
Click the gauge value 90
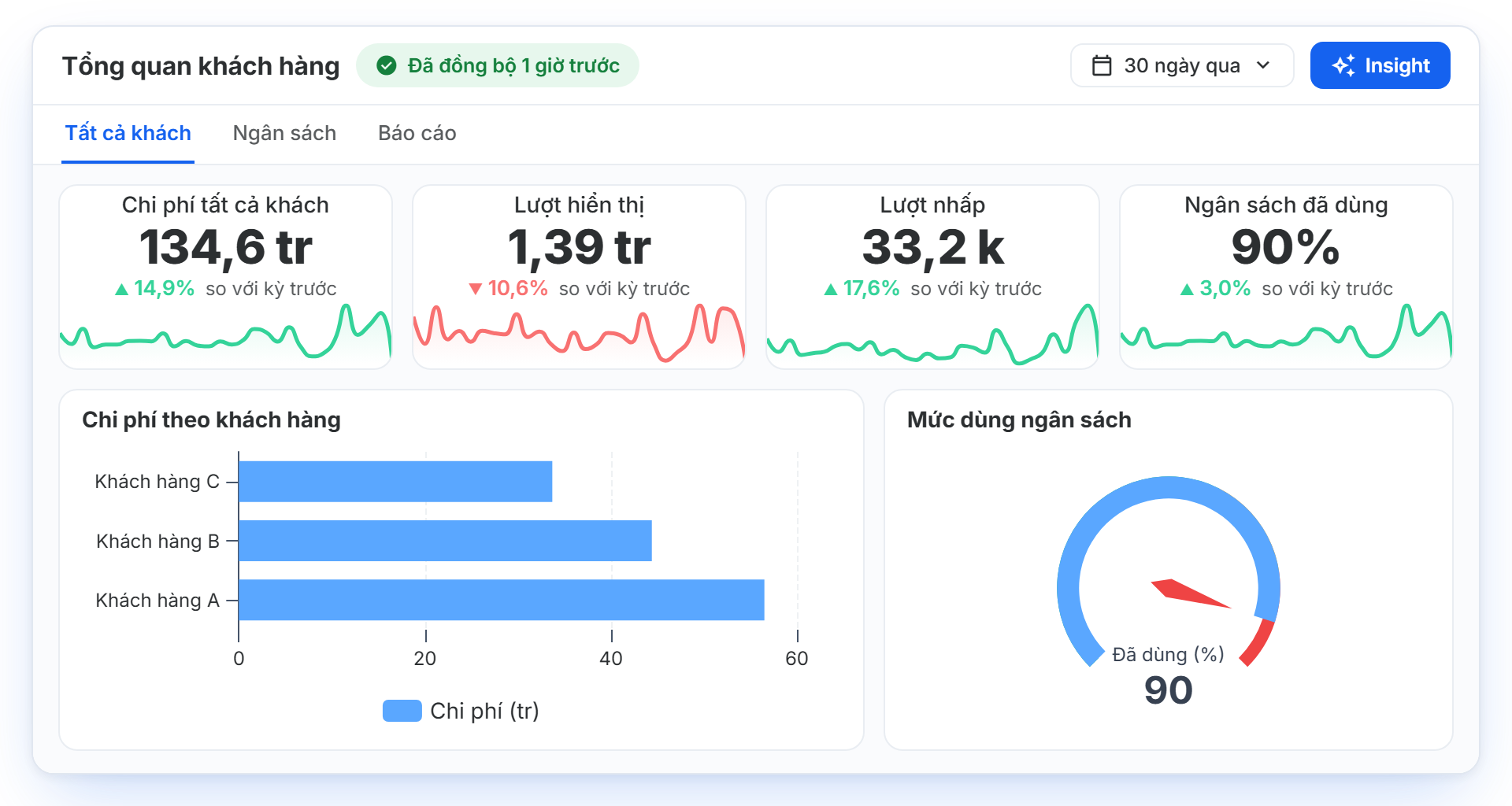coord(1169,690)
